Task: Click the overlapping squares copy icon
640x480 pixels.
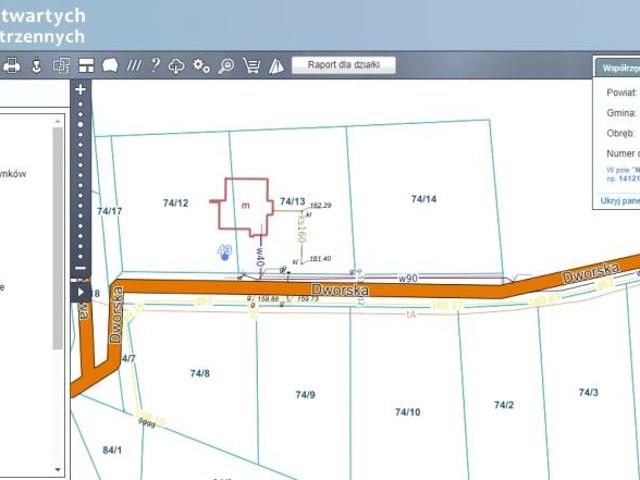Action: pyautogui.click(x=61, y=66)
